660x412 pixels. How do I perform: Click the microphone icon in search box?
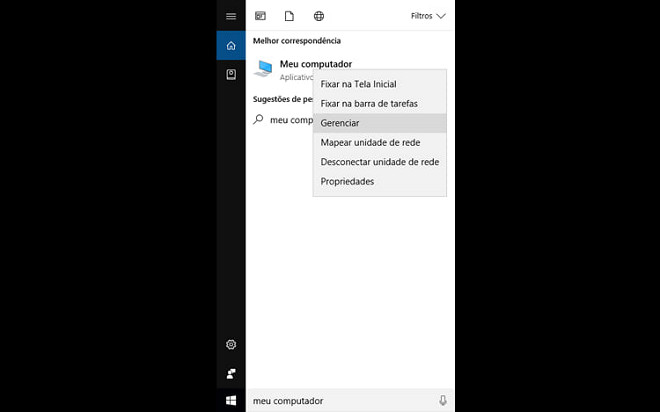[443, 400]
